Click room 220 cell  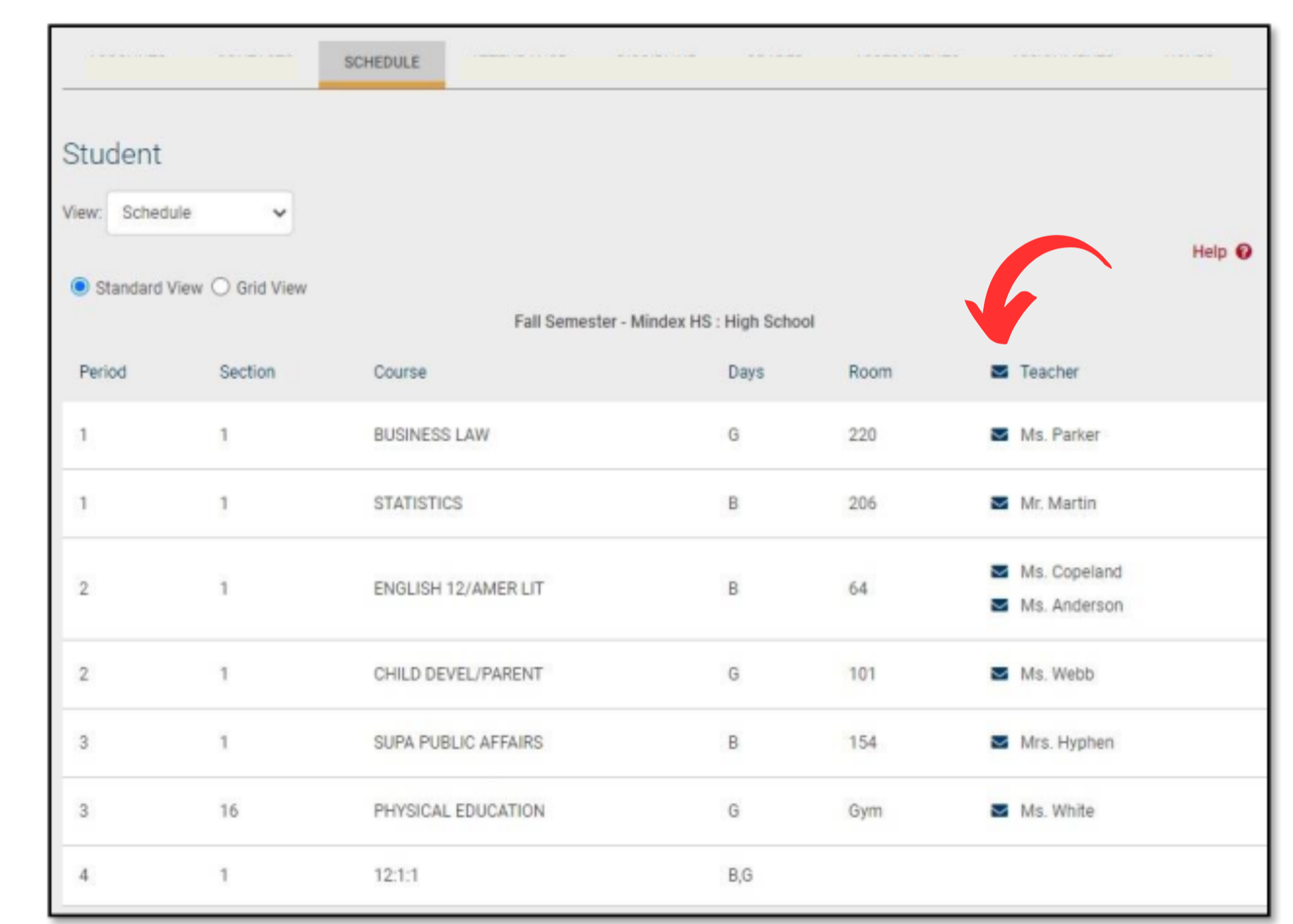click(862, 435)
